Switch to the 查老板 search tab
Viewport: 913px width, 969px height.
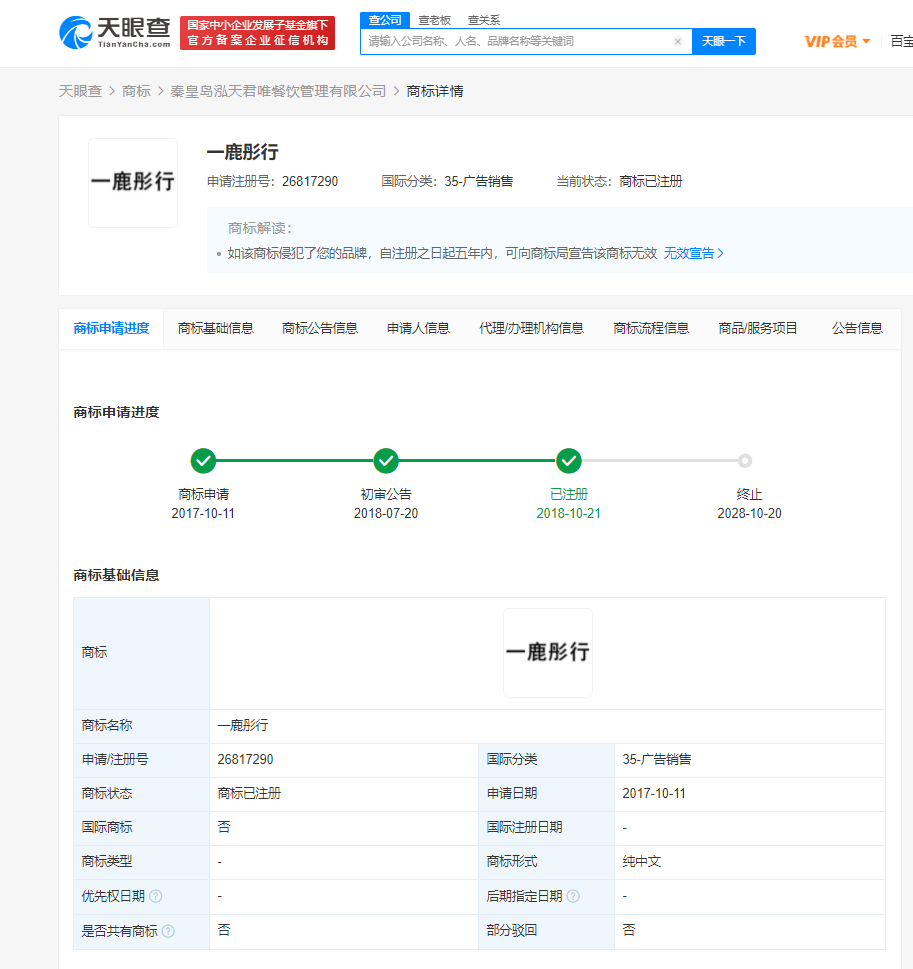[434, 19]
